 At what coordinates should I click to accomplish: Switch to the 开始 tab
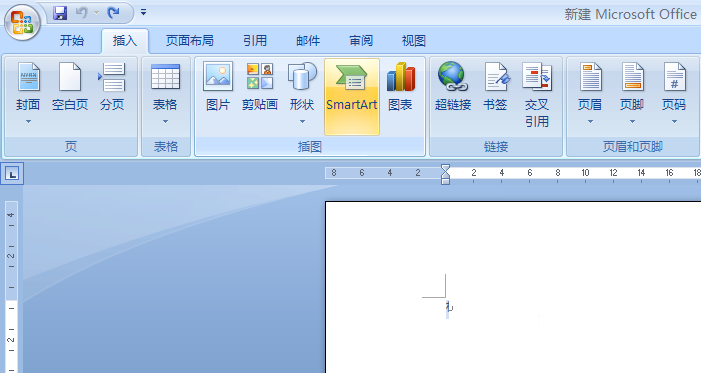[x=72, y=41]
